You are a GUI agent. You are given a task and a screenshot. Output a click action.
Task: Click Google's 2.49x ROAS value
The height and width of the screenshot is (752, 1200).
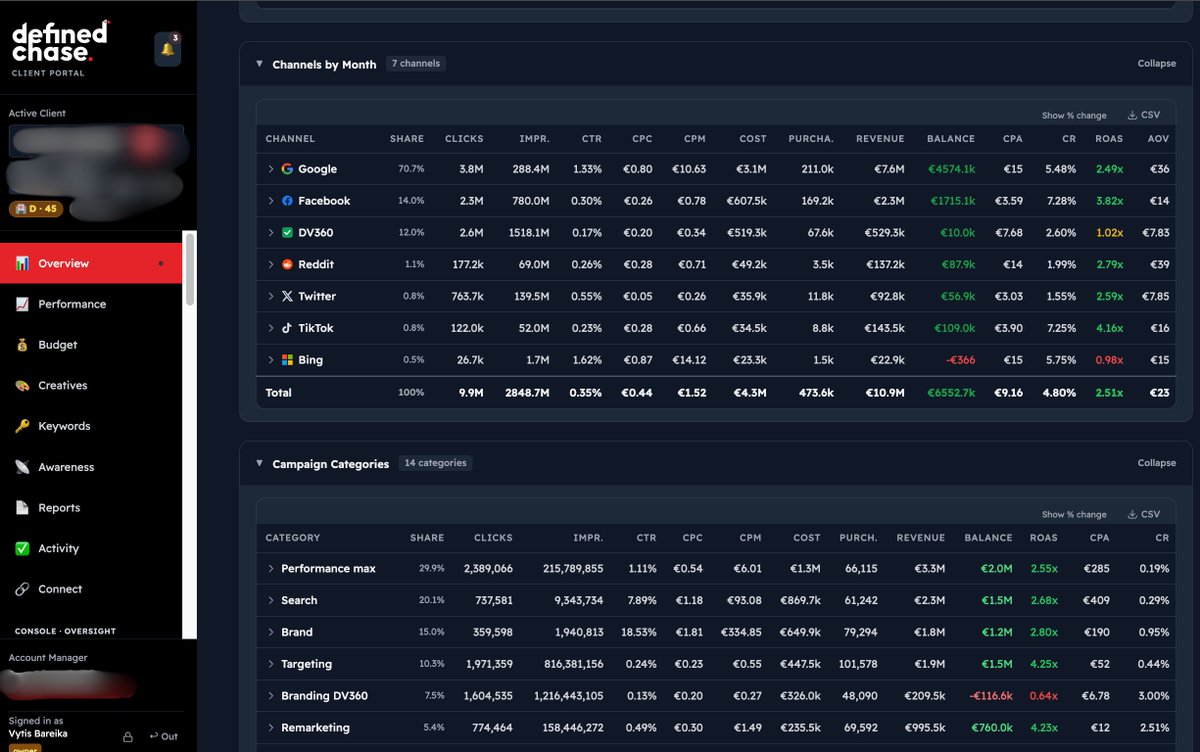tap(1108, 169)
